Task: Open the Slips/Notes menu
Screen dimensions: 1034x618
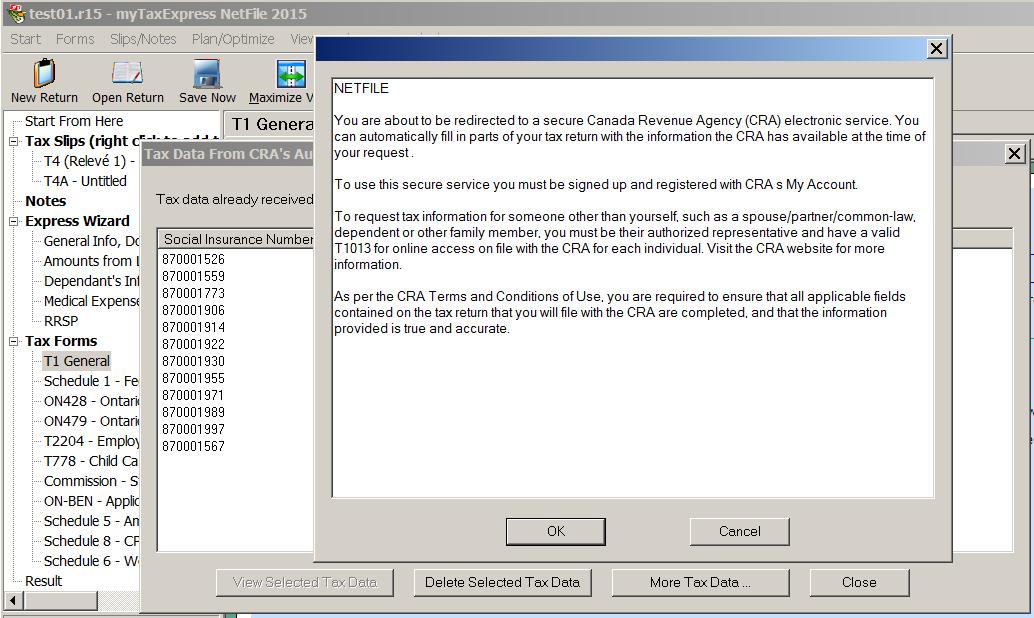Action: tap(143, 39)
